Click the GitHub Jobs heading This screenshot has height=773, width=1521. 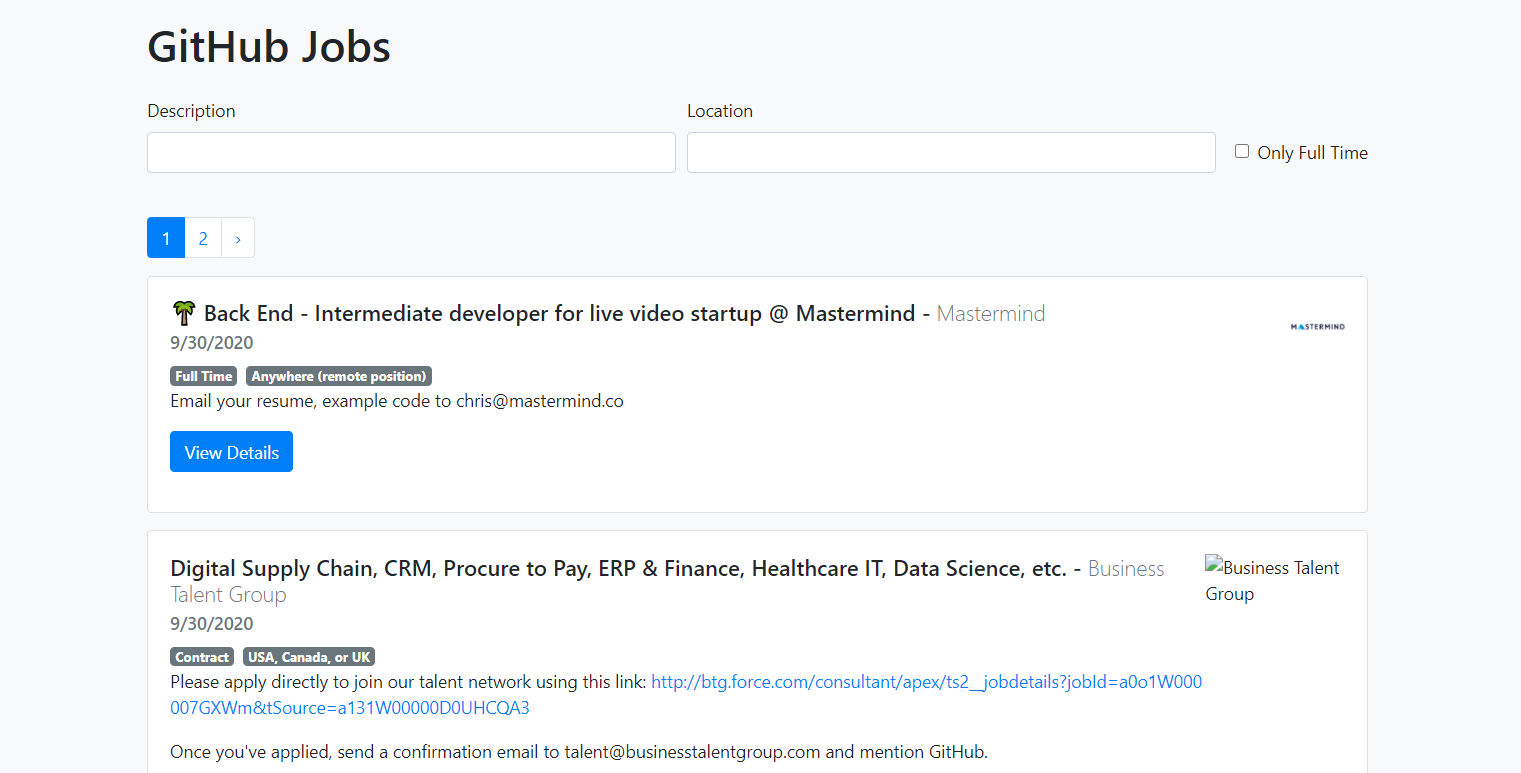(x=269, y=46)
